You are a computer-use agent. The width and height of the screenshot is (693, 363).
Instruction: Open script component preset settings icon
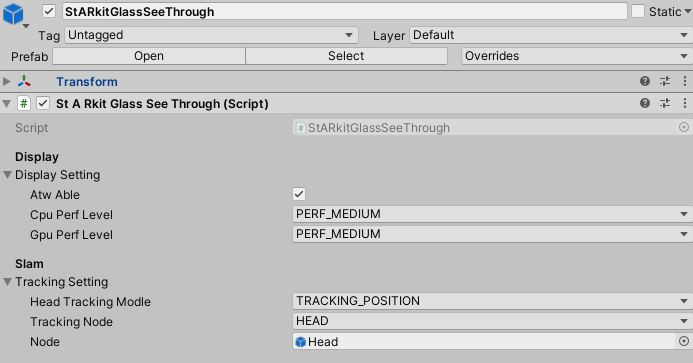point(665,103)
